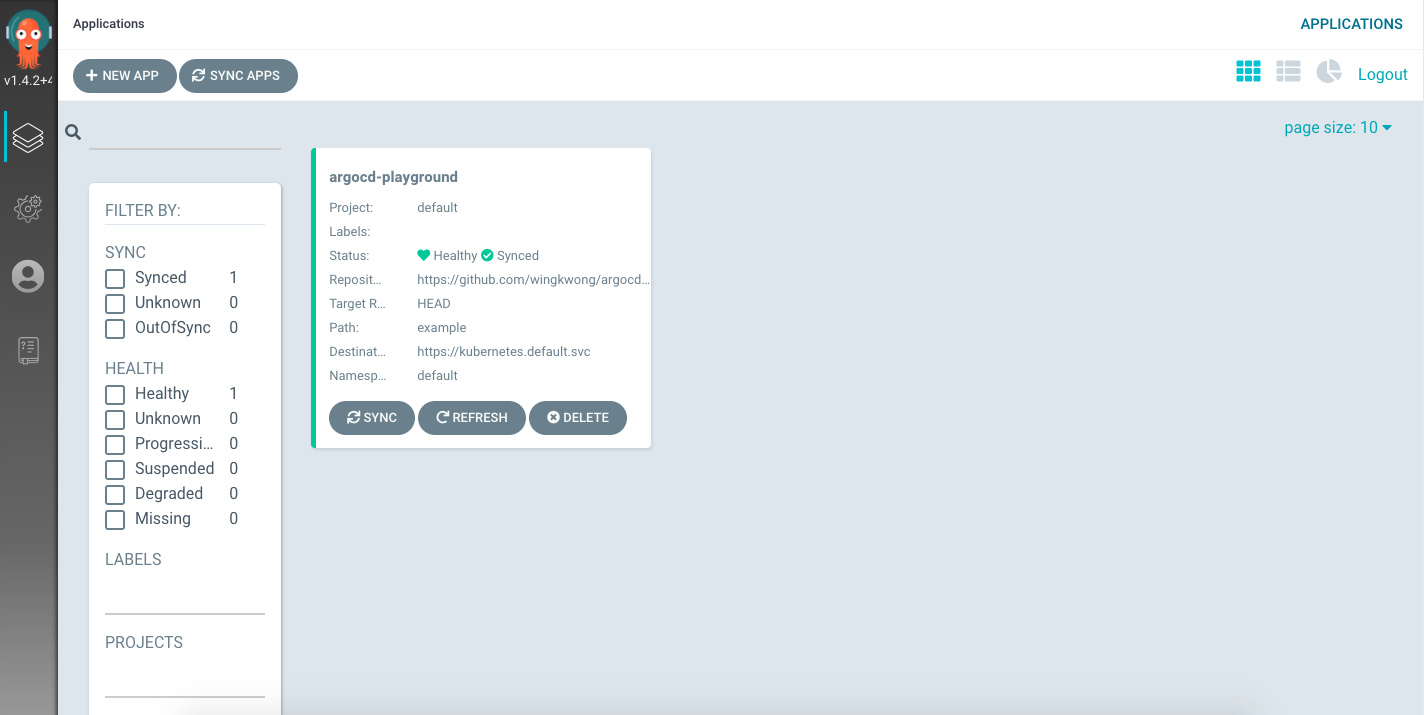Toggle the OutOfSync filter checkbox
The height and width of the screenshot is (715, 1424).
pos(115,328)
